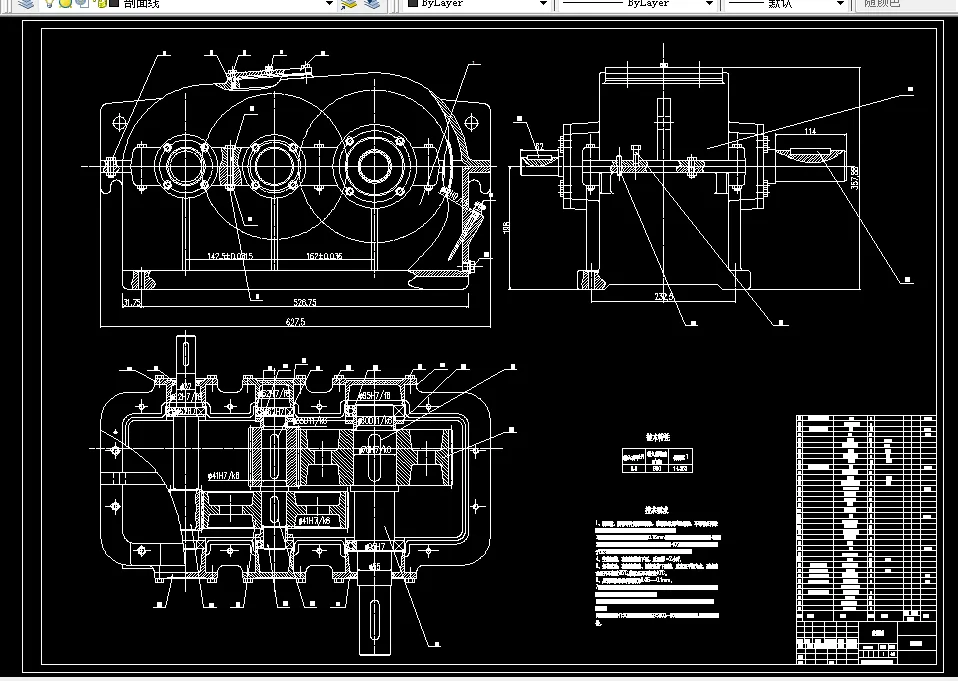Click the 技术要求 heading text
Viewport: 958px width, 681px height.
pyautogui.click(x=657, y=510)
